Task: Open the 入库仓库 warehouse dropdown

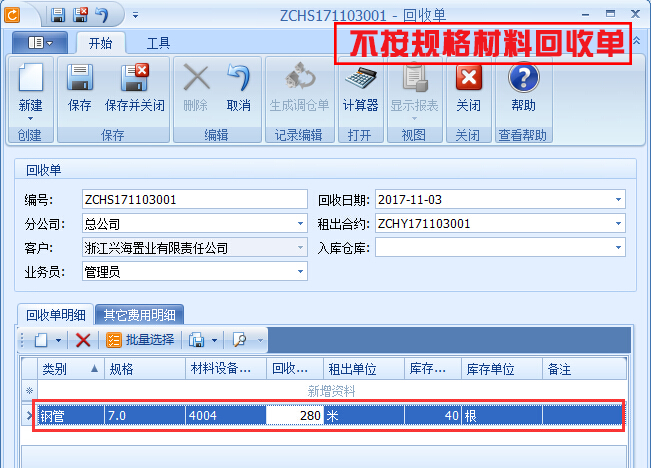Action: pos(619,247)
